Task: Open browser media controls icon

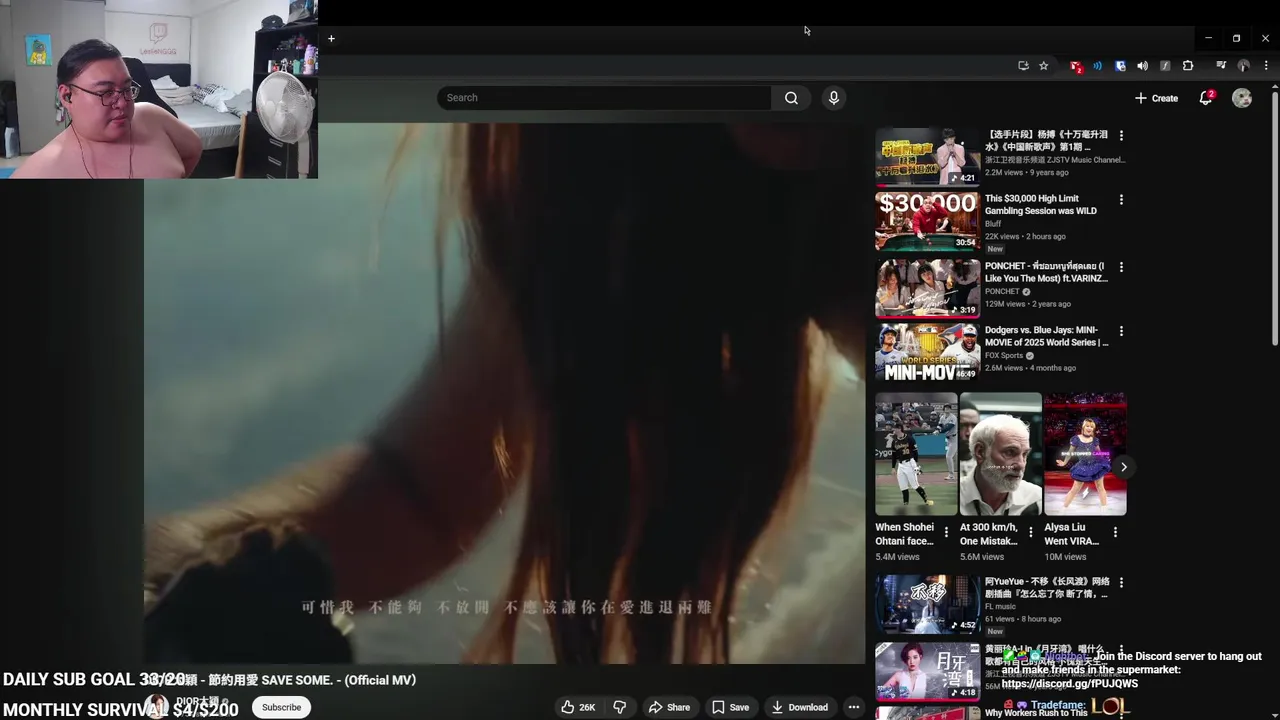Action: click(1221, 66)
